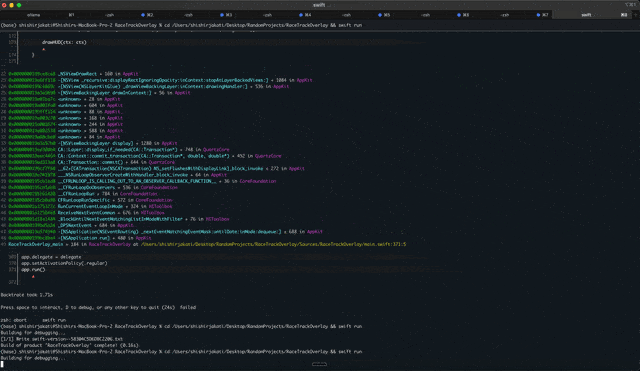Click the RaceTrackOverlay_main frame label
This screenshot has width=640, height=371.
point(36,244)
